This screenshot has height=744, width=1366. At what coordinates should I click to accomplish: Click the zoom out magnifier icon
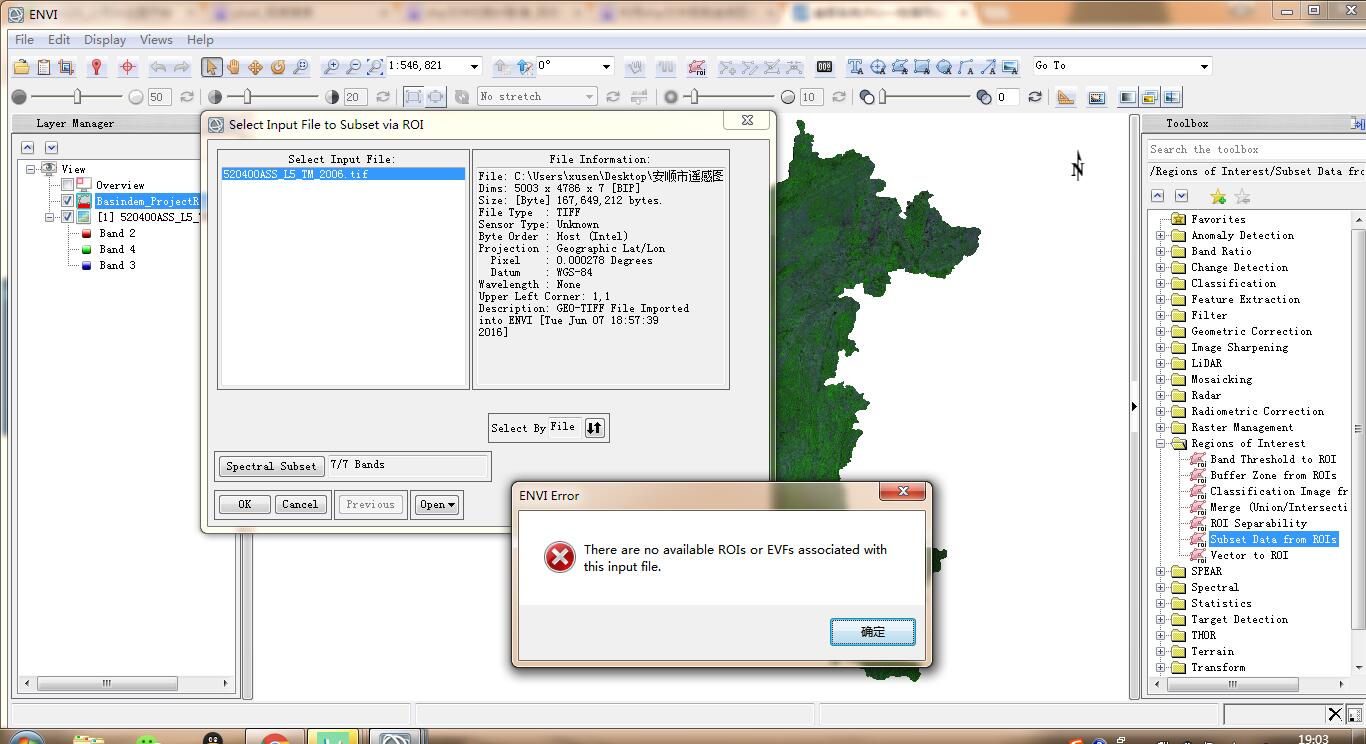click(x=353, y=67)
